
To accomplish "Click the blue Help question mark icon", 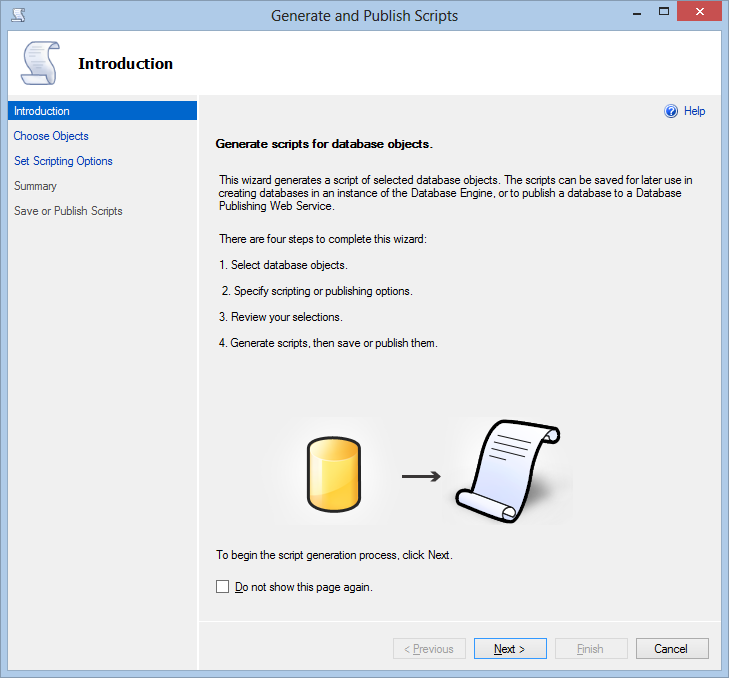I will point(671,111).
